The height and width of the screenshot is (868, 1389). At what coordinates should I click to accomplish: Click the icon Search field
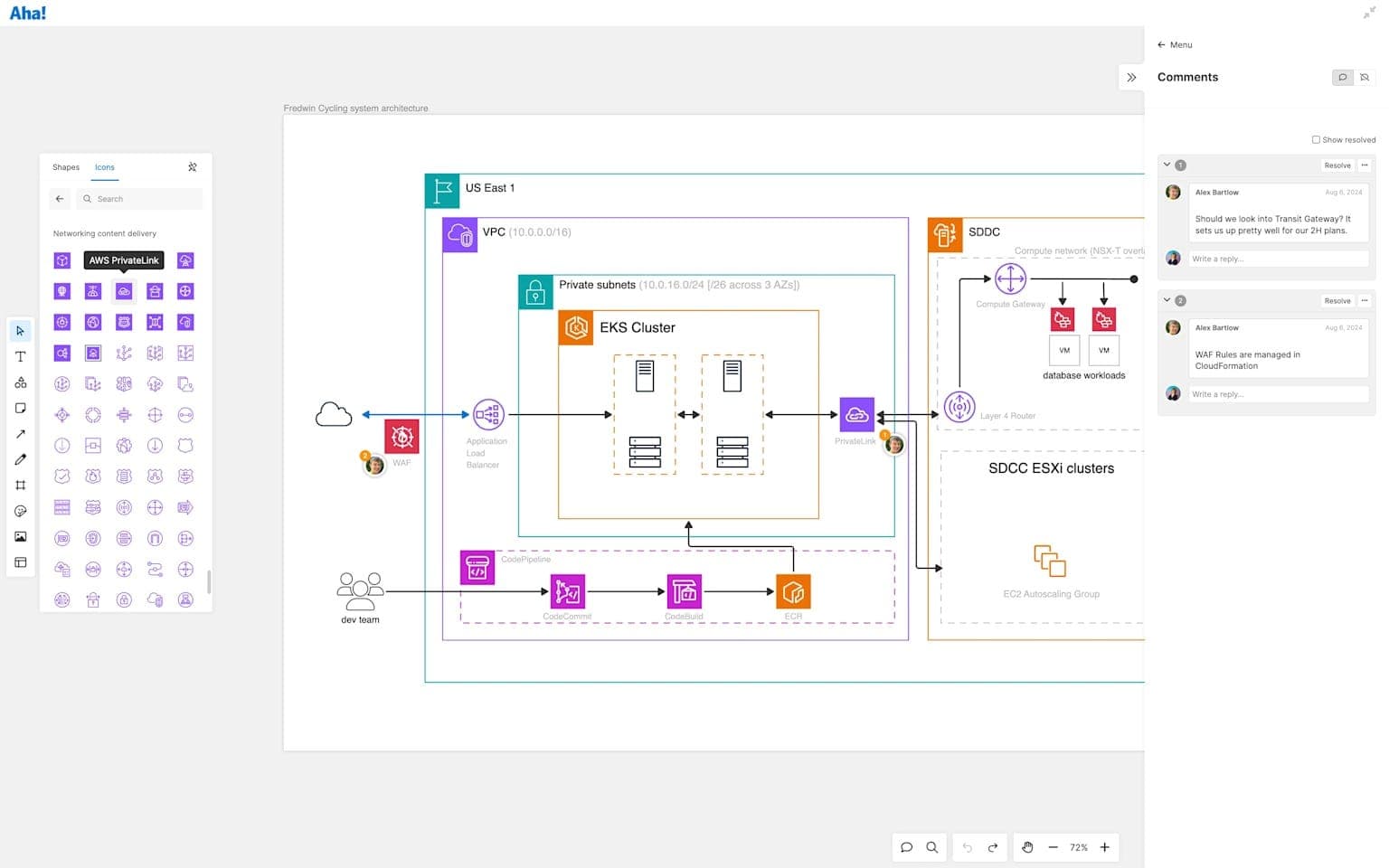coord(140,199)
